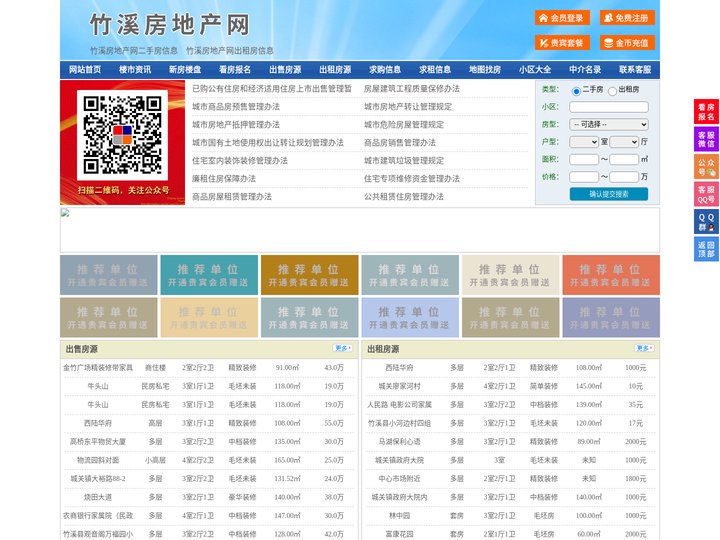Open the 贵宾套餐 VIP package button
The width and height of the screenshot is (720, 540).
tap(562, 43)
